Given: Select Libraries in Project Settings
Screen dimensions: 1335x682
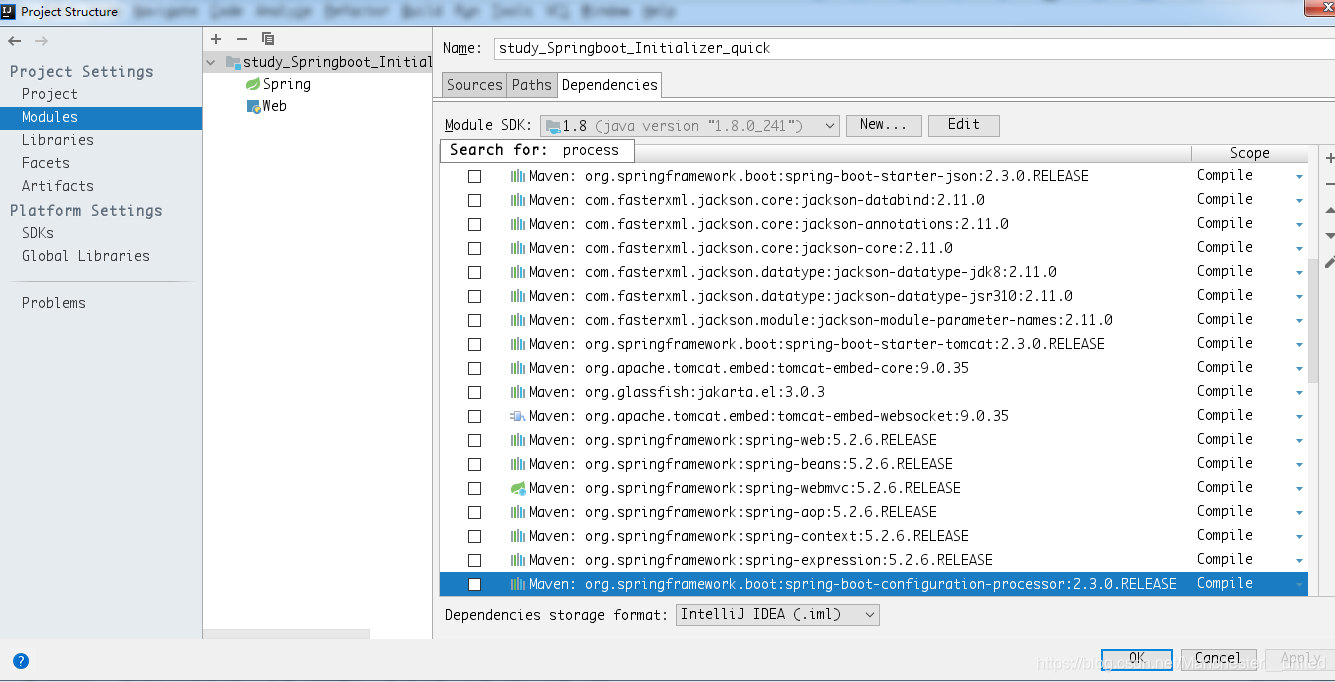Looking at the screenshot, I should click(58, 140).
